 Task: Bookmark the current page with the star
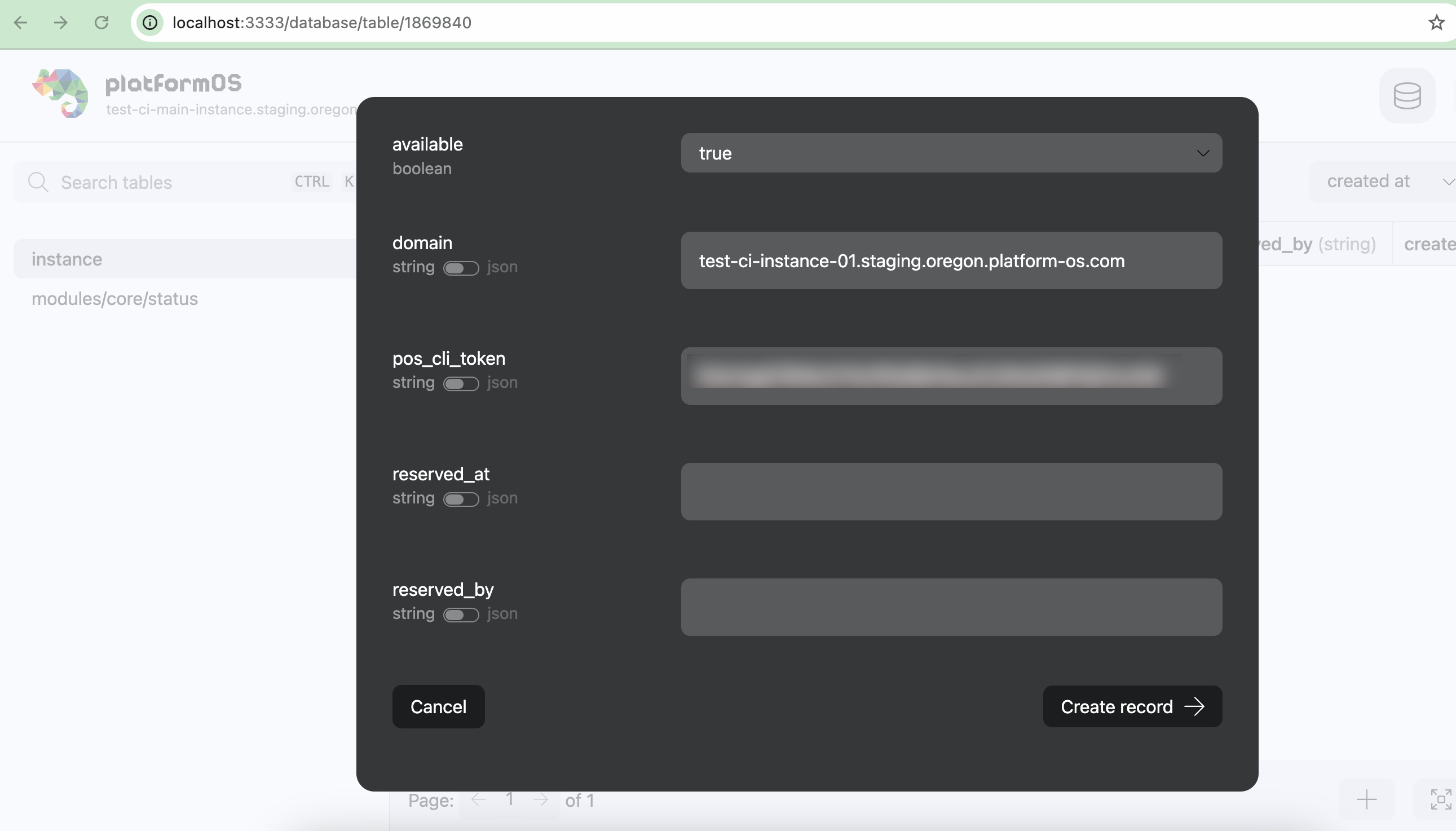click(x=1437, y=22)
